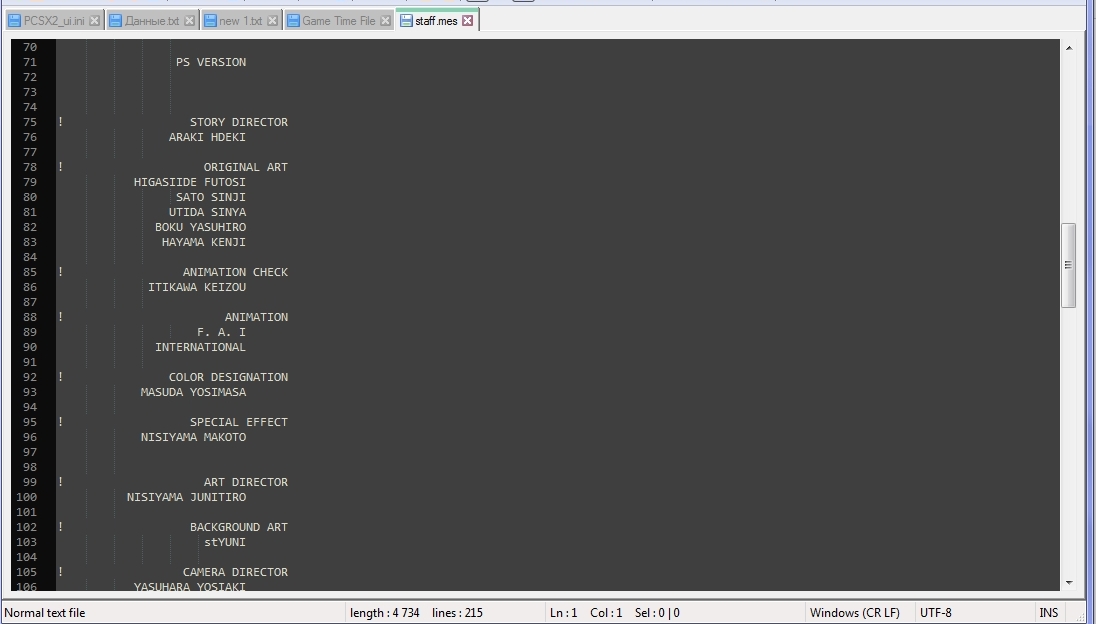Click the HIGASIIDE FUTOSI line
This screenshot has width=1096, height=624.
pyautogui.click(x=189, y=182)
